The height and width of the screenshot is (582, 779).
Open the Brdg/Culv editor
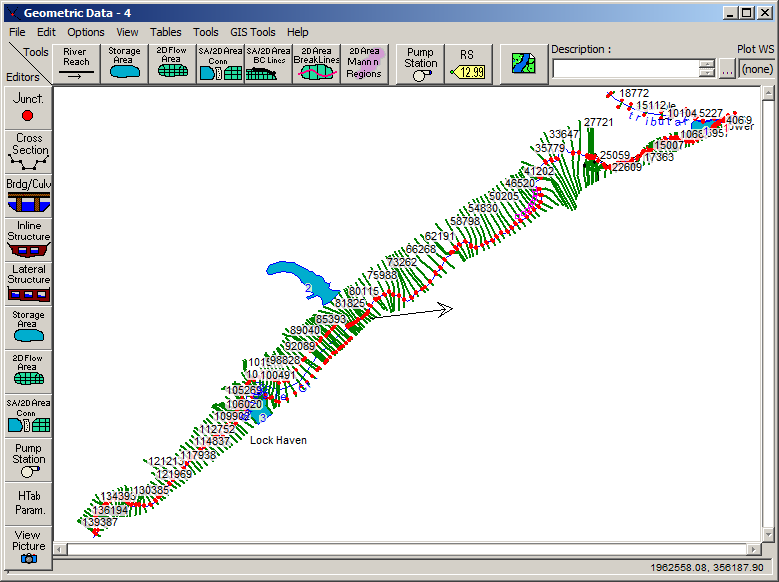[28, 195]
